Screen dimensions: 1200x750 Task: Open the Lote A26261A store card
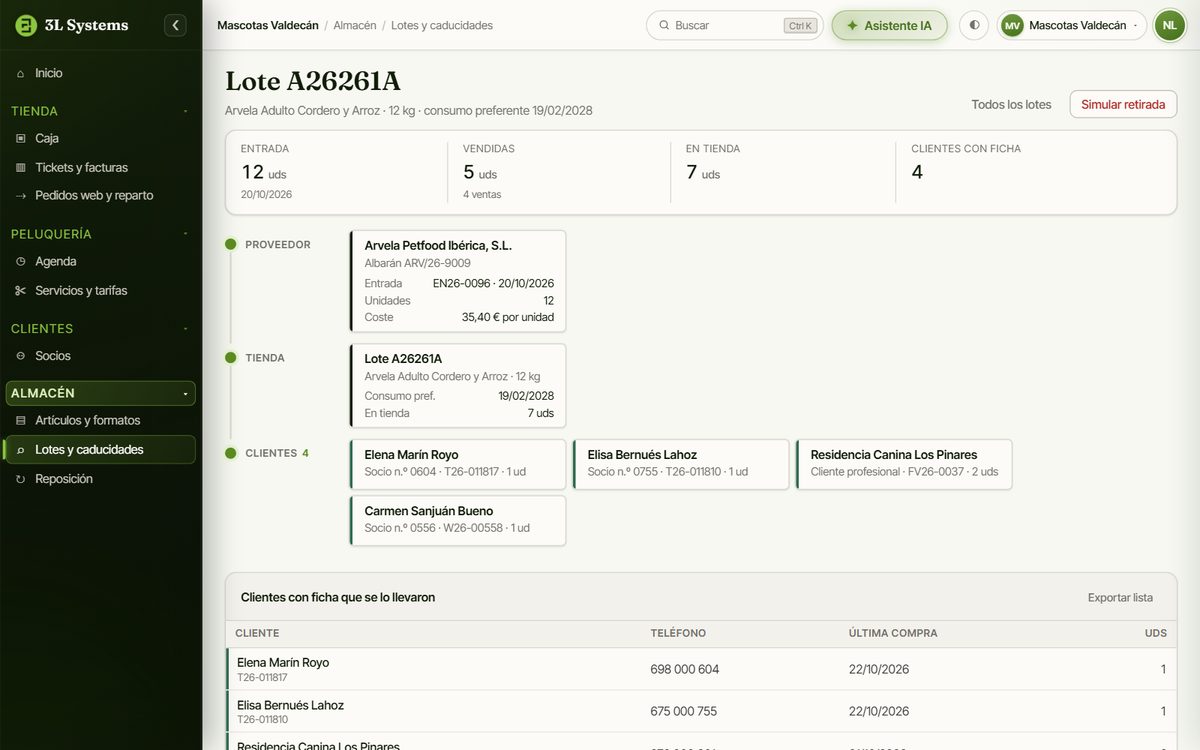coord(458,386)
